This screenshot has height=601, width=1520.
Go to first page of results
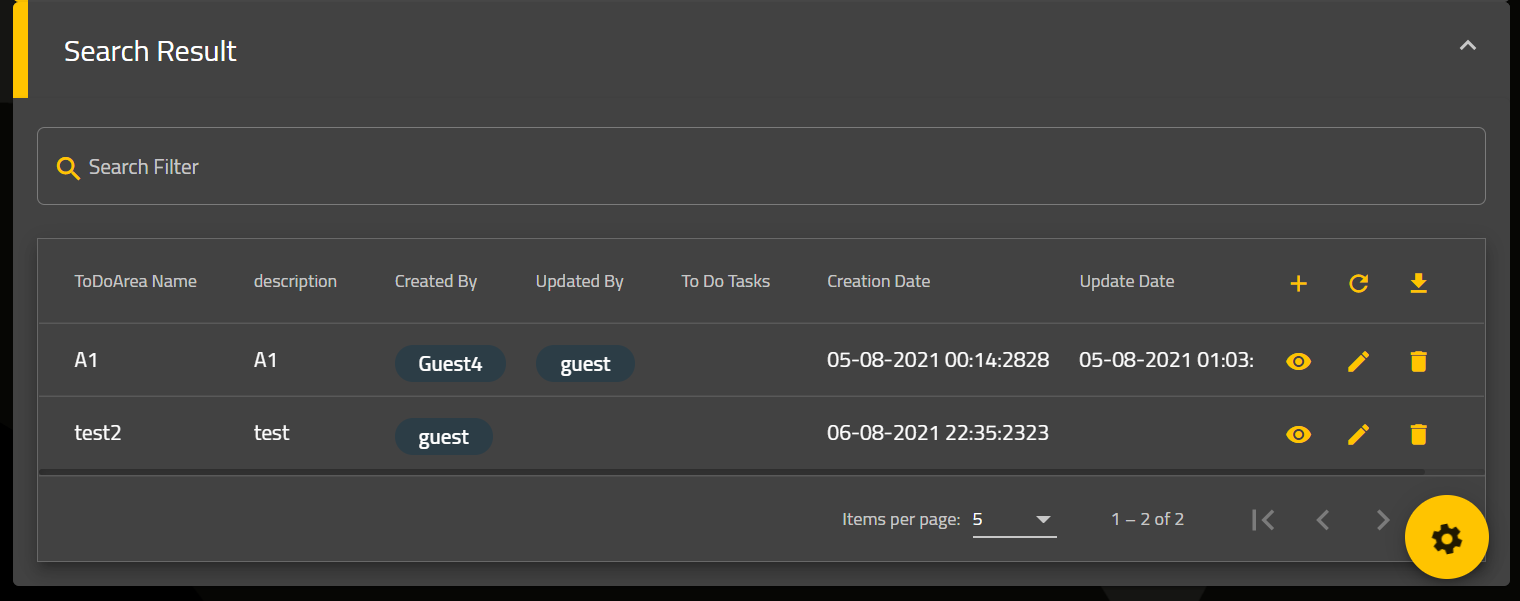(1263, 520)
